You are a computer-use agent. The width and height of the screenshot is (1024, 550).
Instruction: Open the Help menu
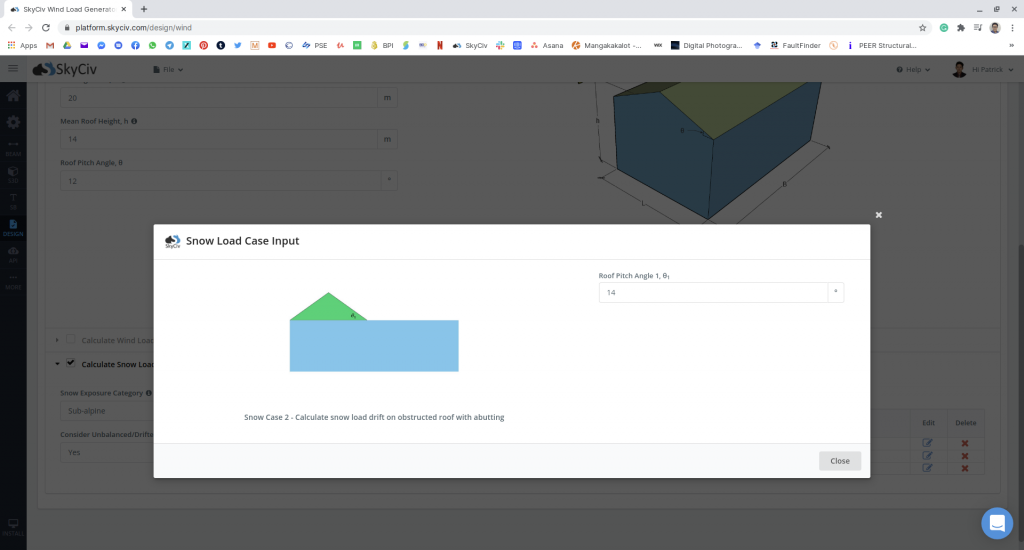[x=914, y=69]
